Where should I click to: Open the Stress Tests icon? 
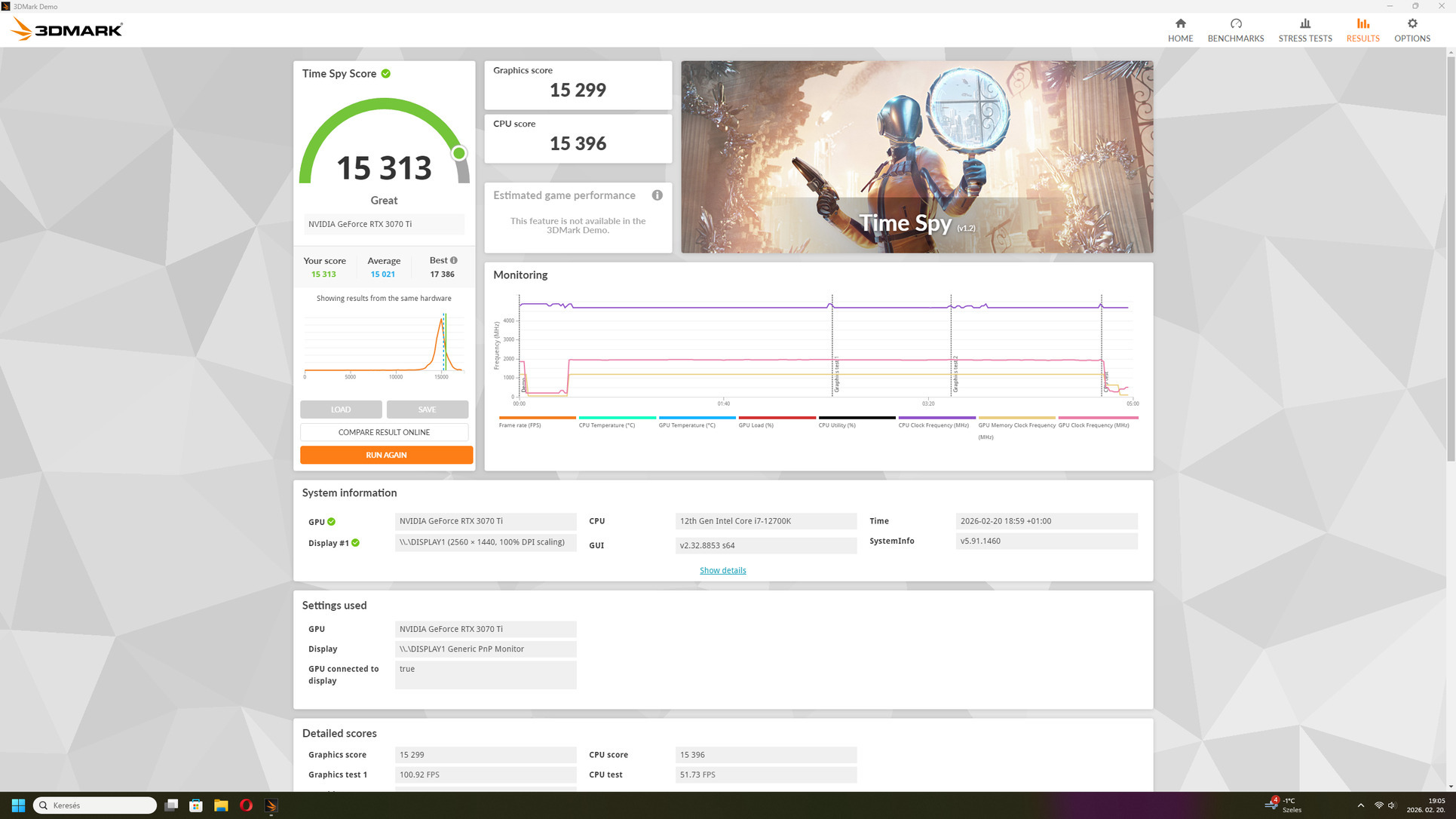coord(1304,24)
